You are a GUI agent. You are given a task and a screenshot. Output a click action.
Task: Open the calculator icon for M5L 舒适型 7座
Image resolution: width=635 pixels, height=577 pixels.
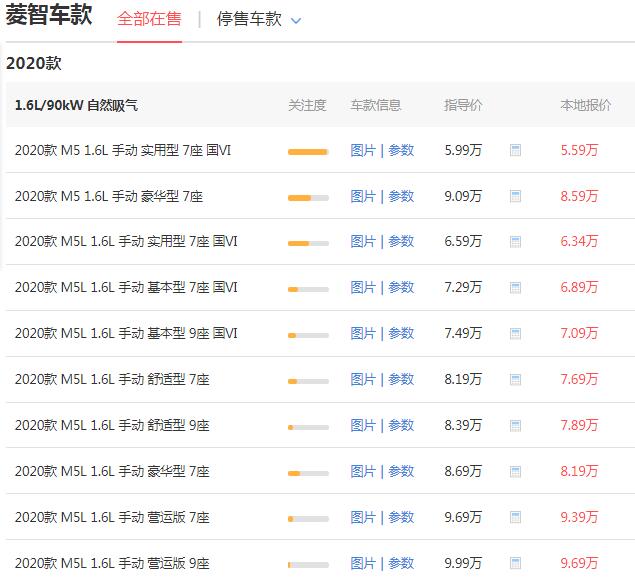tap(515, 380)
